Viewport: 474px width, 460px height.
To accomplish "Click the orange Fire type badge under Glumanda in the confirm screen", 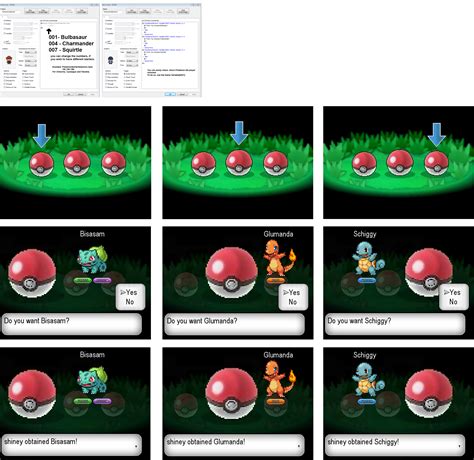I will 275,281.
